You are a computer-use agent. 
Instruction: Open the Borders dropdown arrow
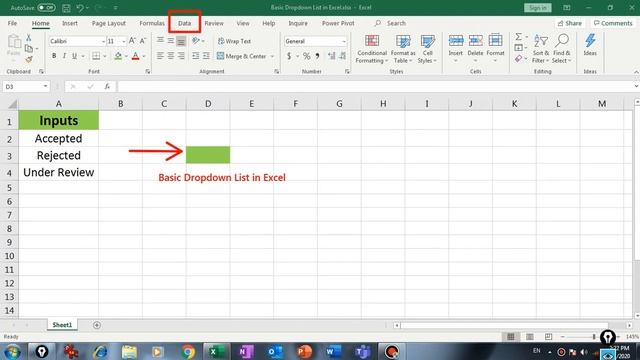coord(104,56)
